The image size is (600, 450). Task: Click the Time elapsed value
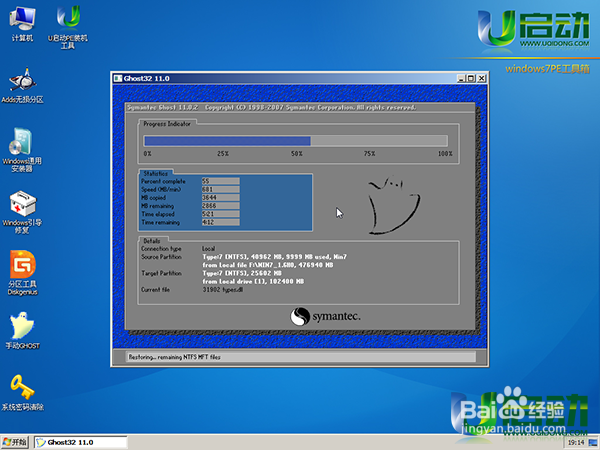220,214
